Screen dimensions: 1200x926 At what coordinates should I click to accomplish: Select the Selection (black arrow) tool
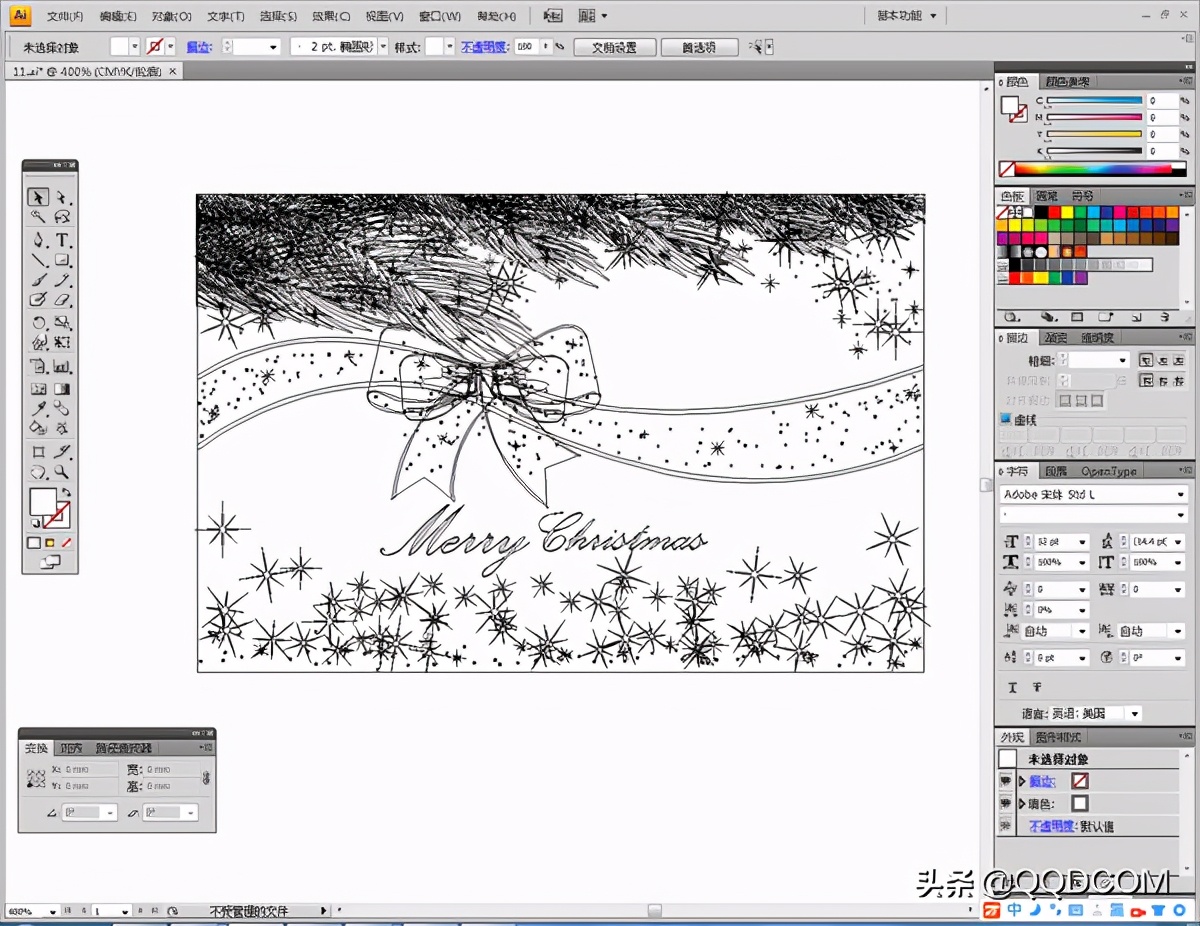pyautogui.click(x=38, y=197)
